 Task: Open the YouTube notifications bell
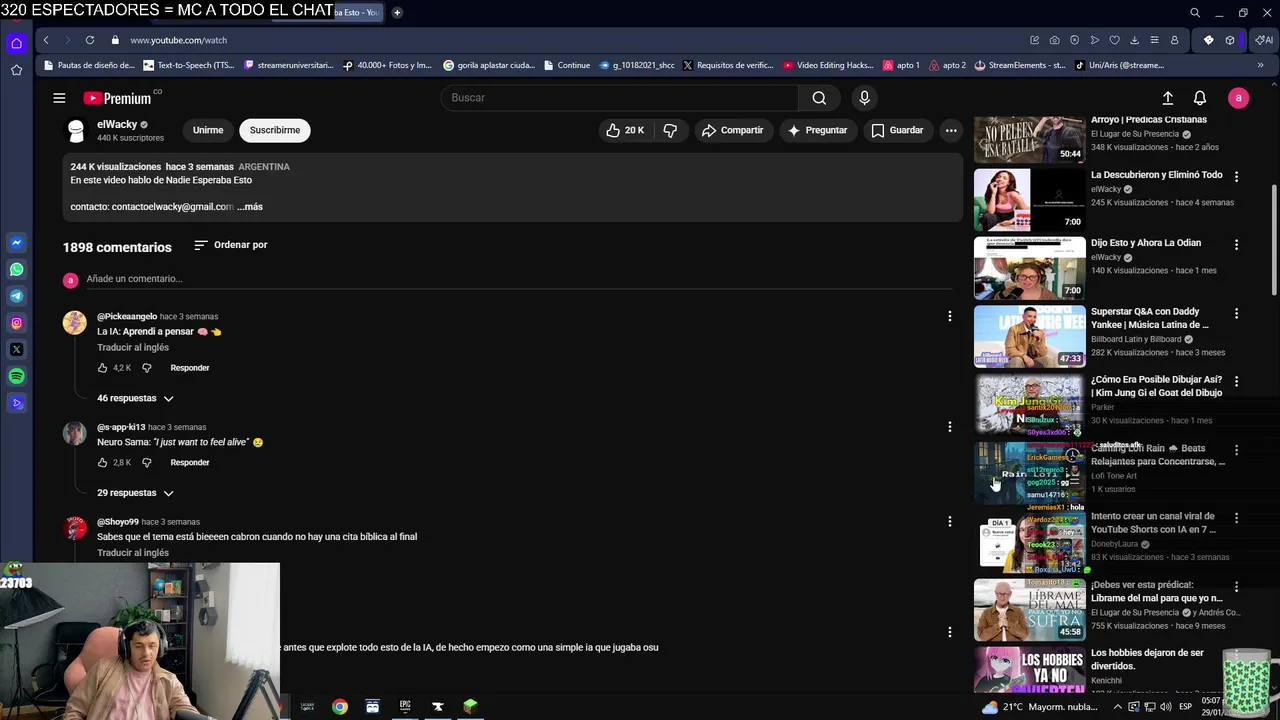(x=1200, y=98)
